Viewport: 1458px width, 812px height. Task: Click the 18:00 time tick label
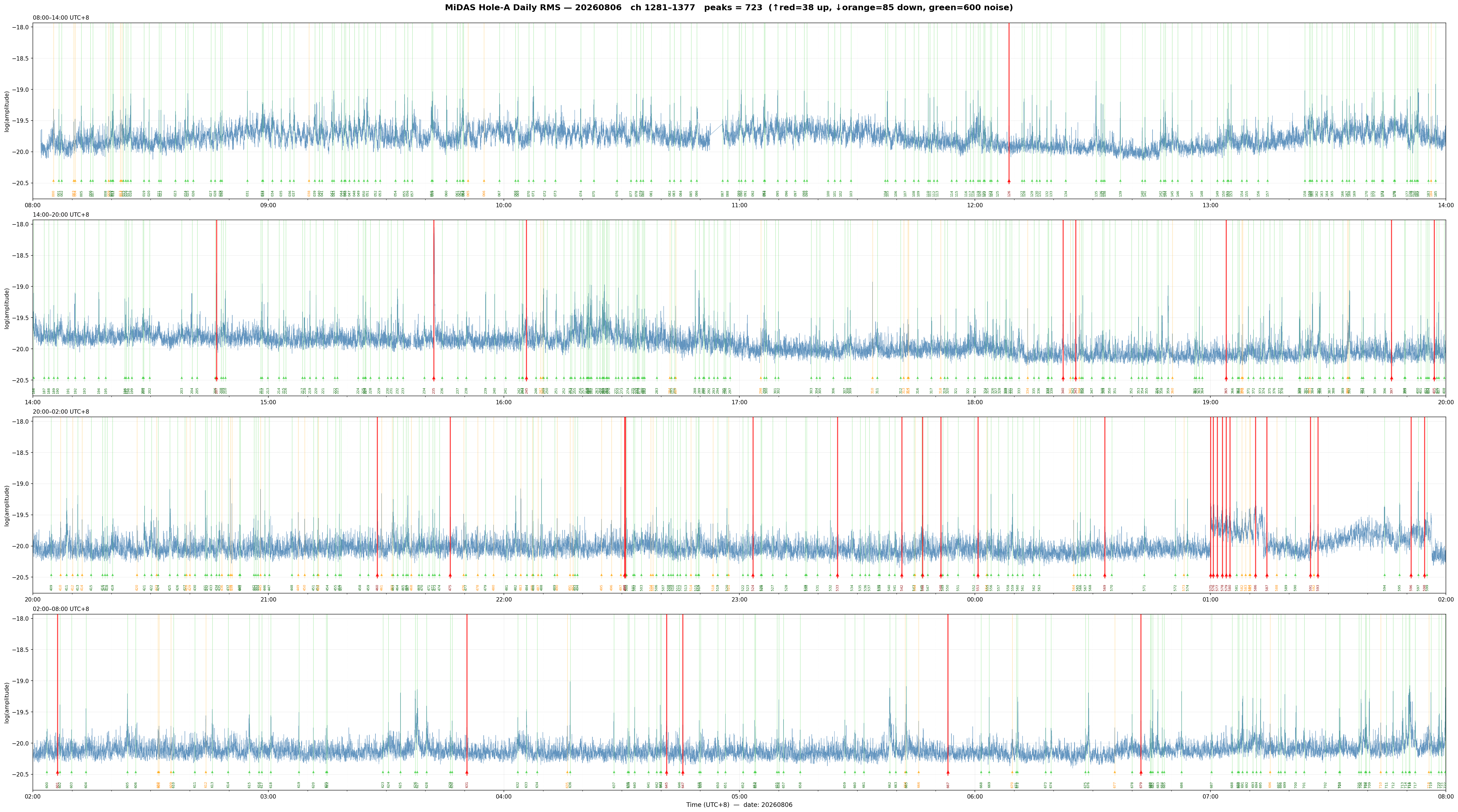pyautogui.click(x=975, y=402)
